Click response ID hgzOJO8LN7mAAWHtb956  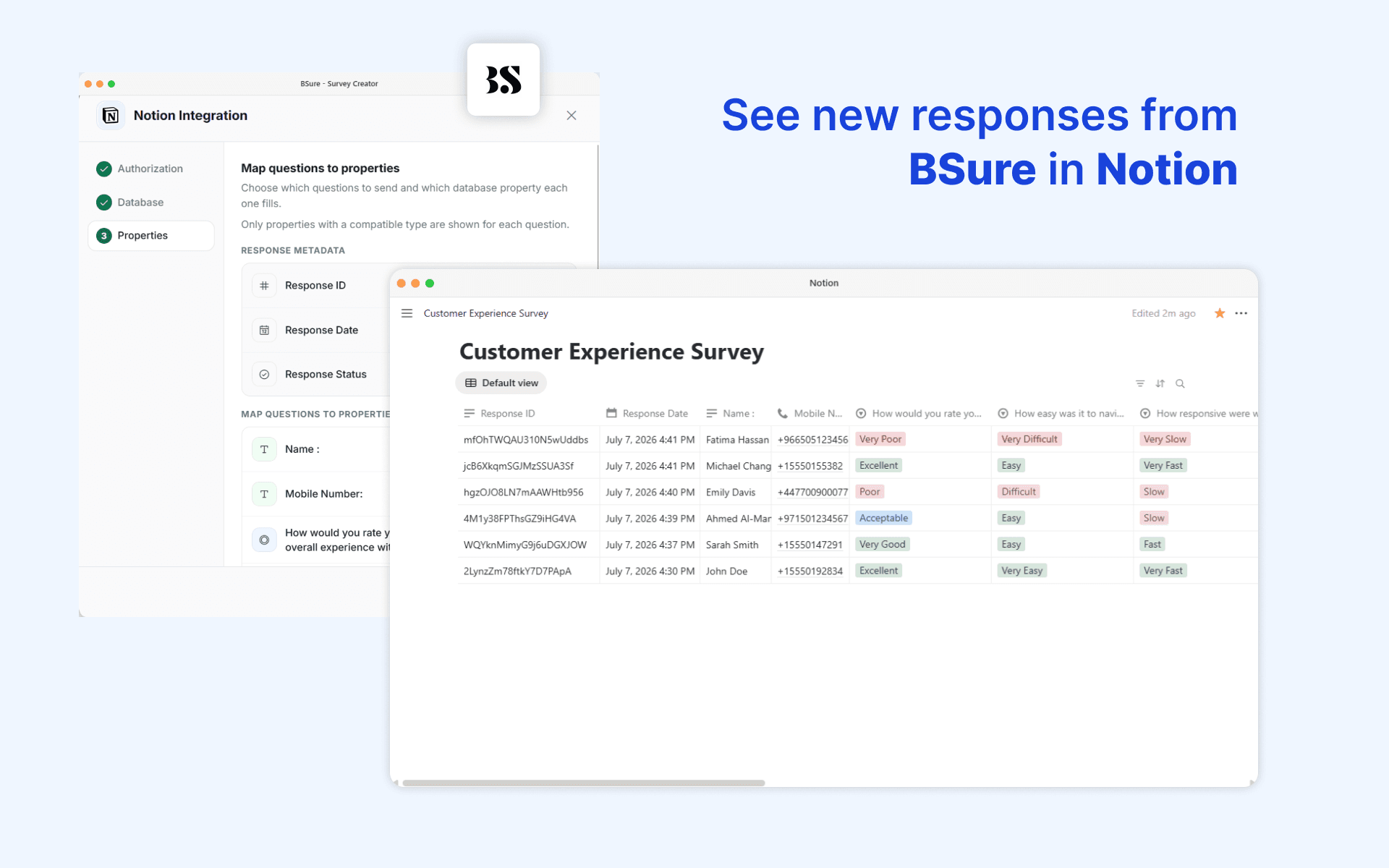coord(523,492)
